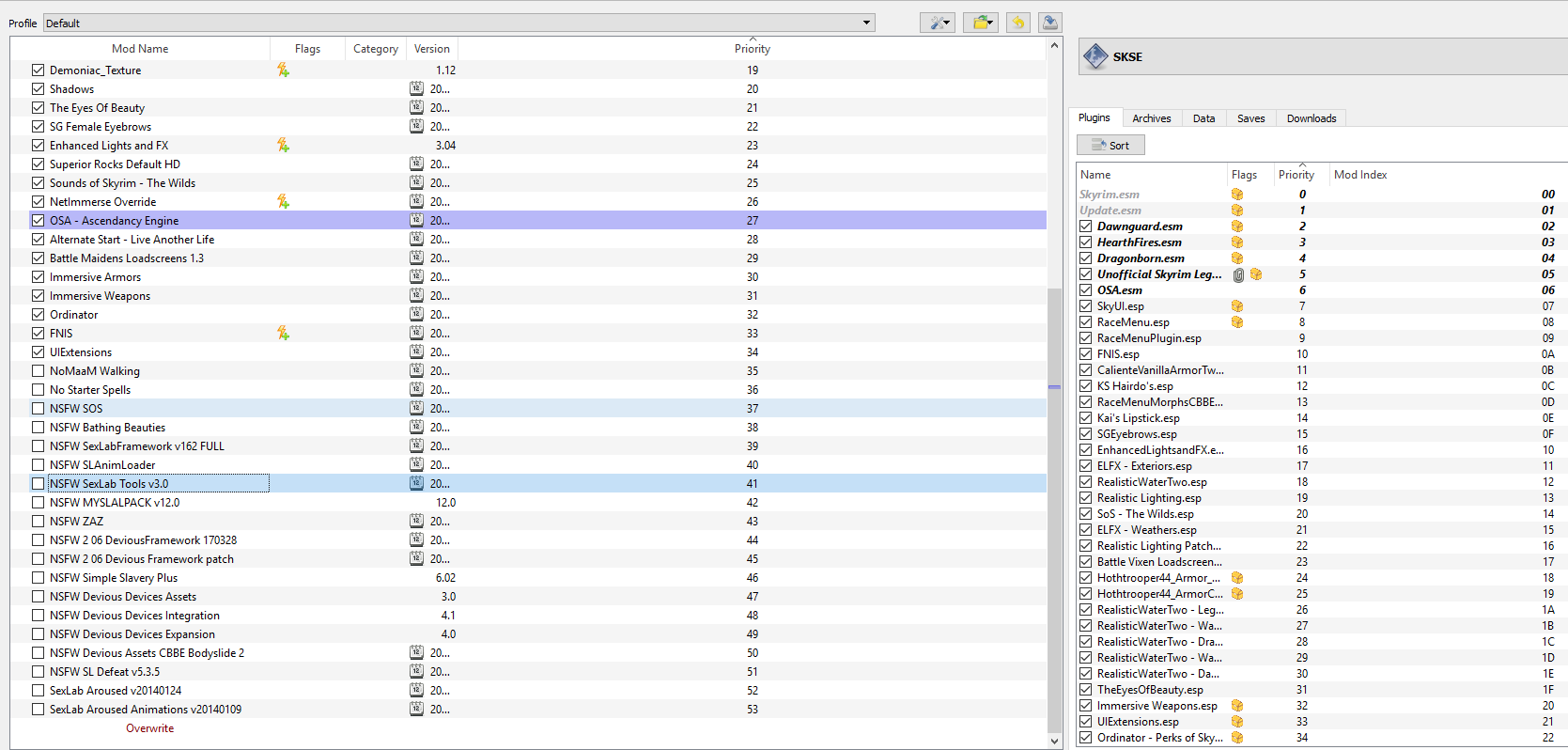Click the package flag for Hothtrooper44_Armor_ plugin
Image resolution: width=1568 pixels, height=750 pixels.
pyautogui.click(x=1237, y=578)
